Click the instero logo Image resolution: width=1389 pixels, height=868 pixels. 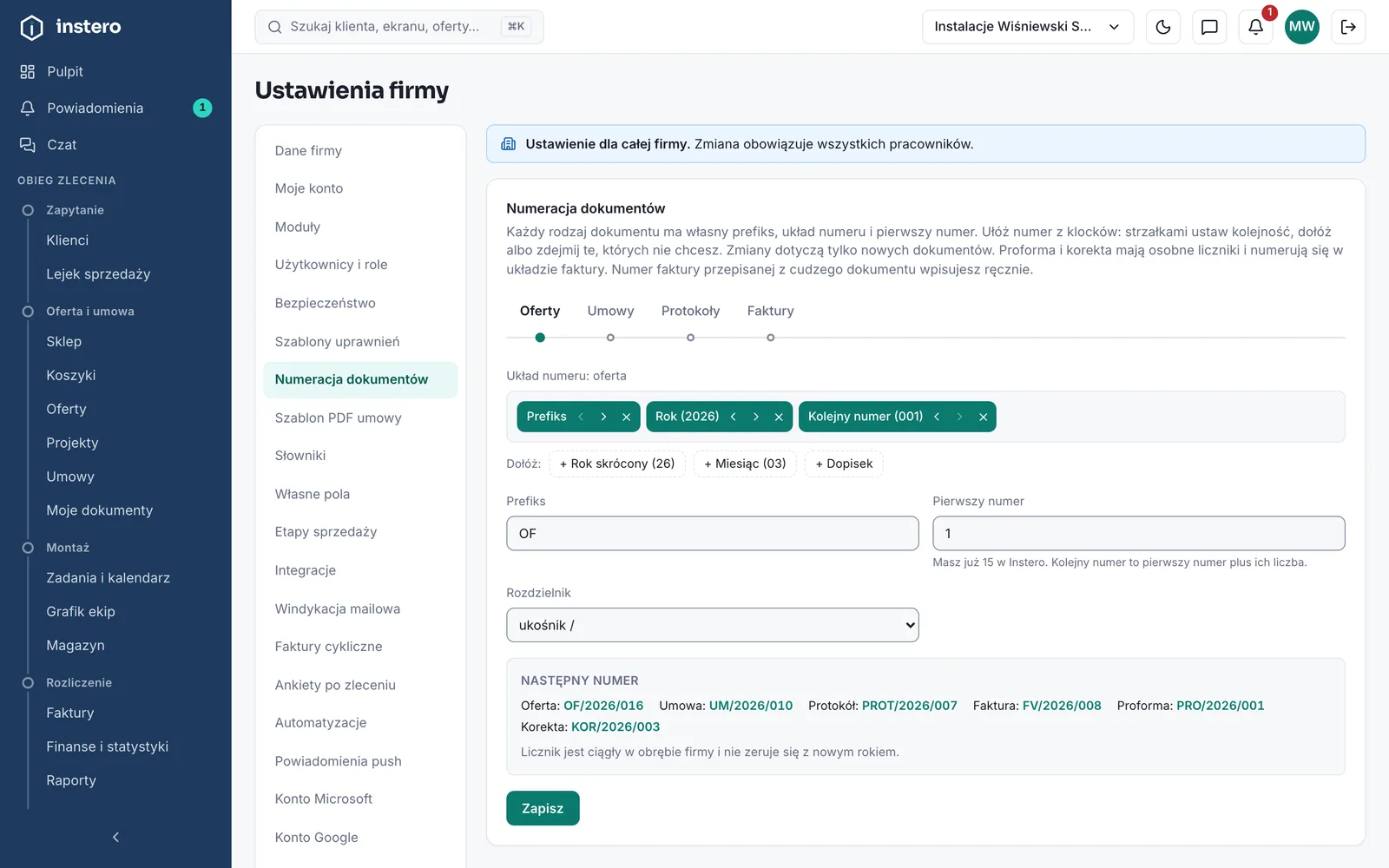(71, 27)
